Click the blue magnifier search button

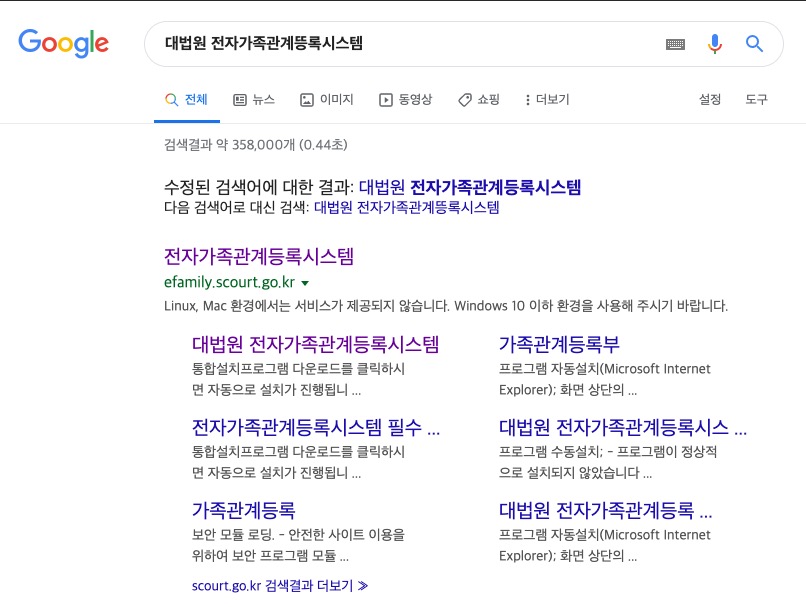point(754,44)
